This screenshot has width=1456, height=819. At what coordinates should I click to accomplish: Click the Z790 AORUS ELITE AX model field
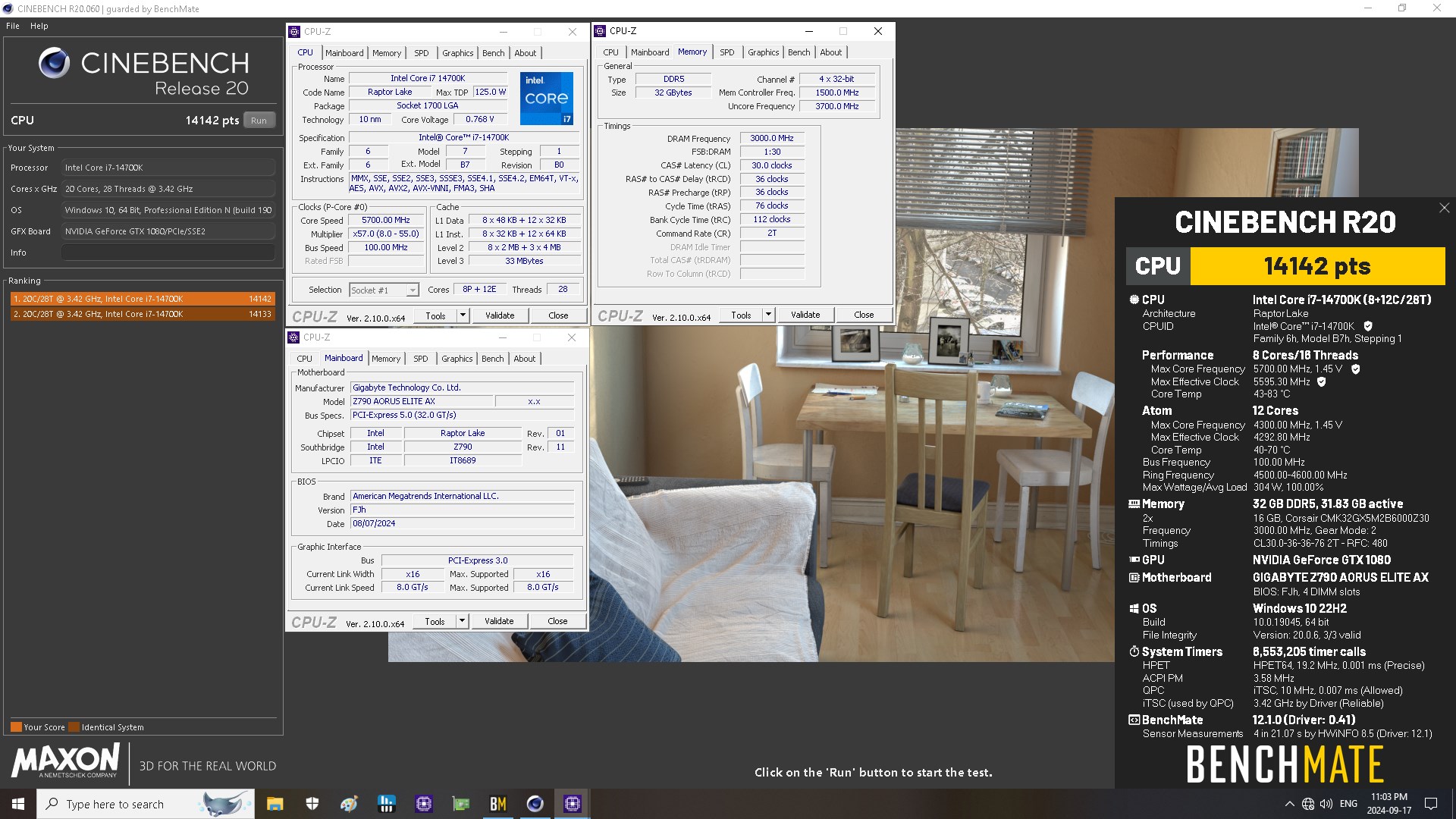coord(422,401)
